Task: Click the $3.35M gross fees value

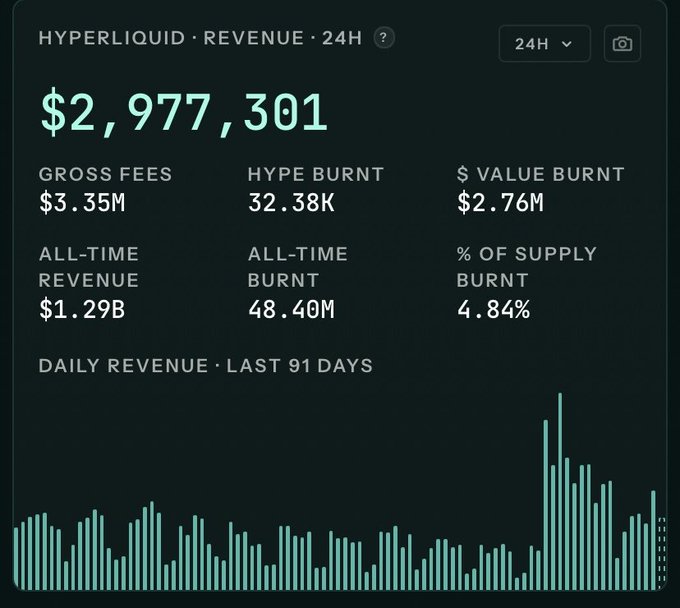Action: (x=82, y=203)
